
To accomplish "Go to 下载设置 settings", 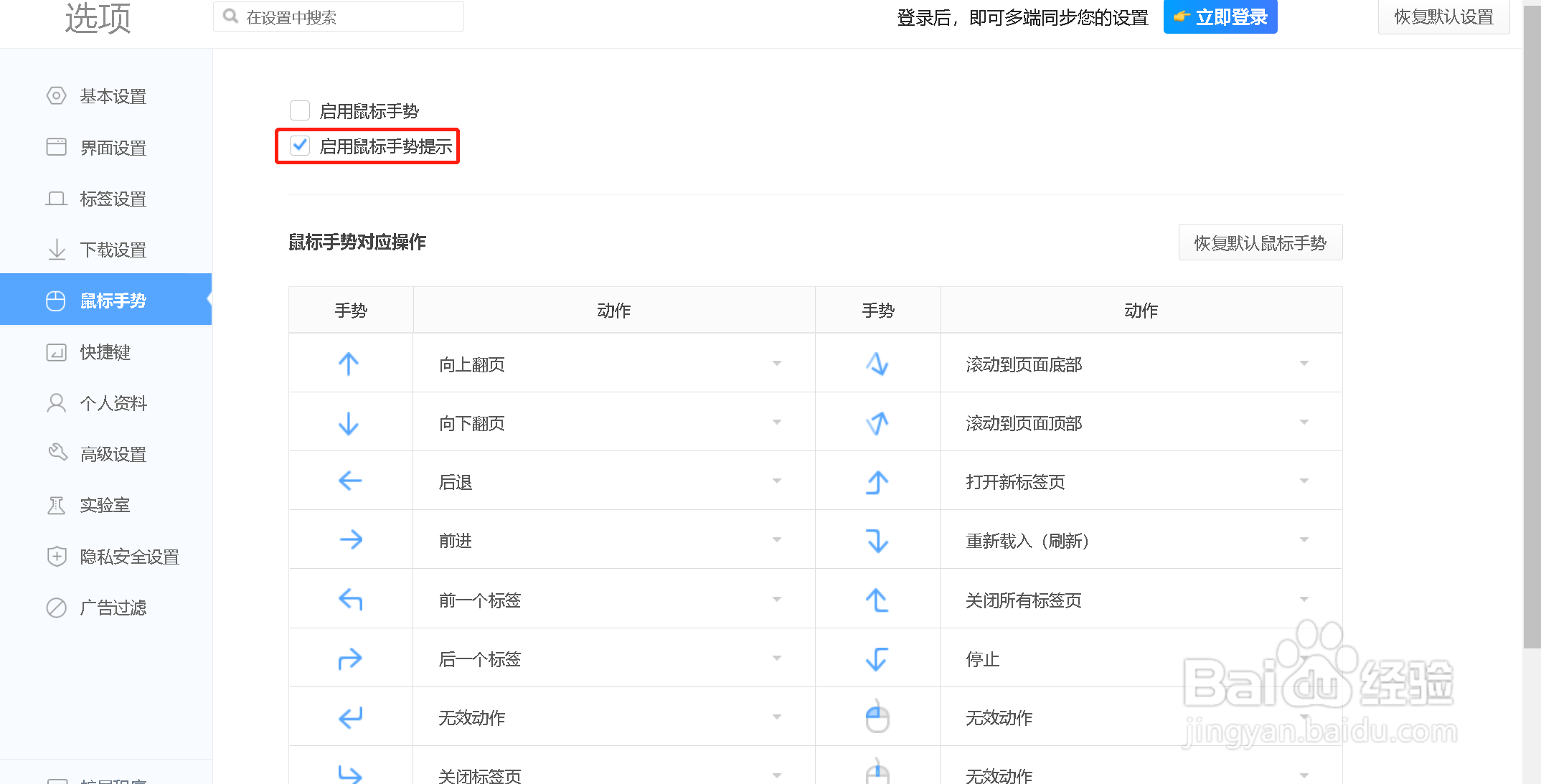I will pyautogui.click(x=114, y=250).
